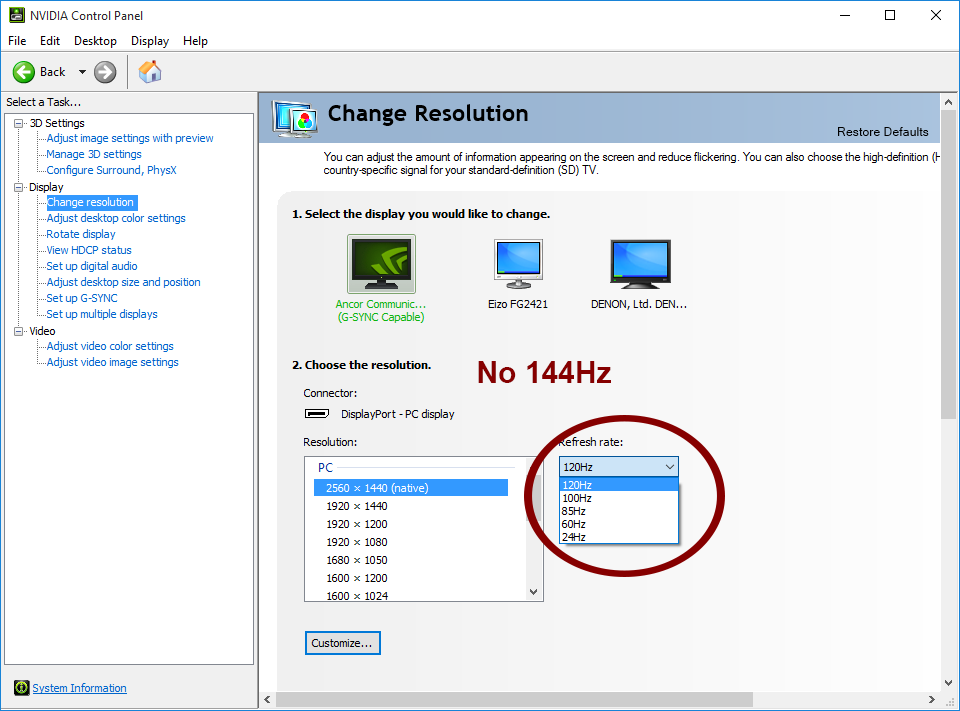Maximize the NVIDIA Control Panel window
The image size is (960, 711).
pos(890,15)
